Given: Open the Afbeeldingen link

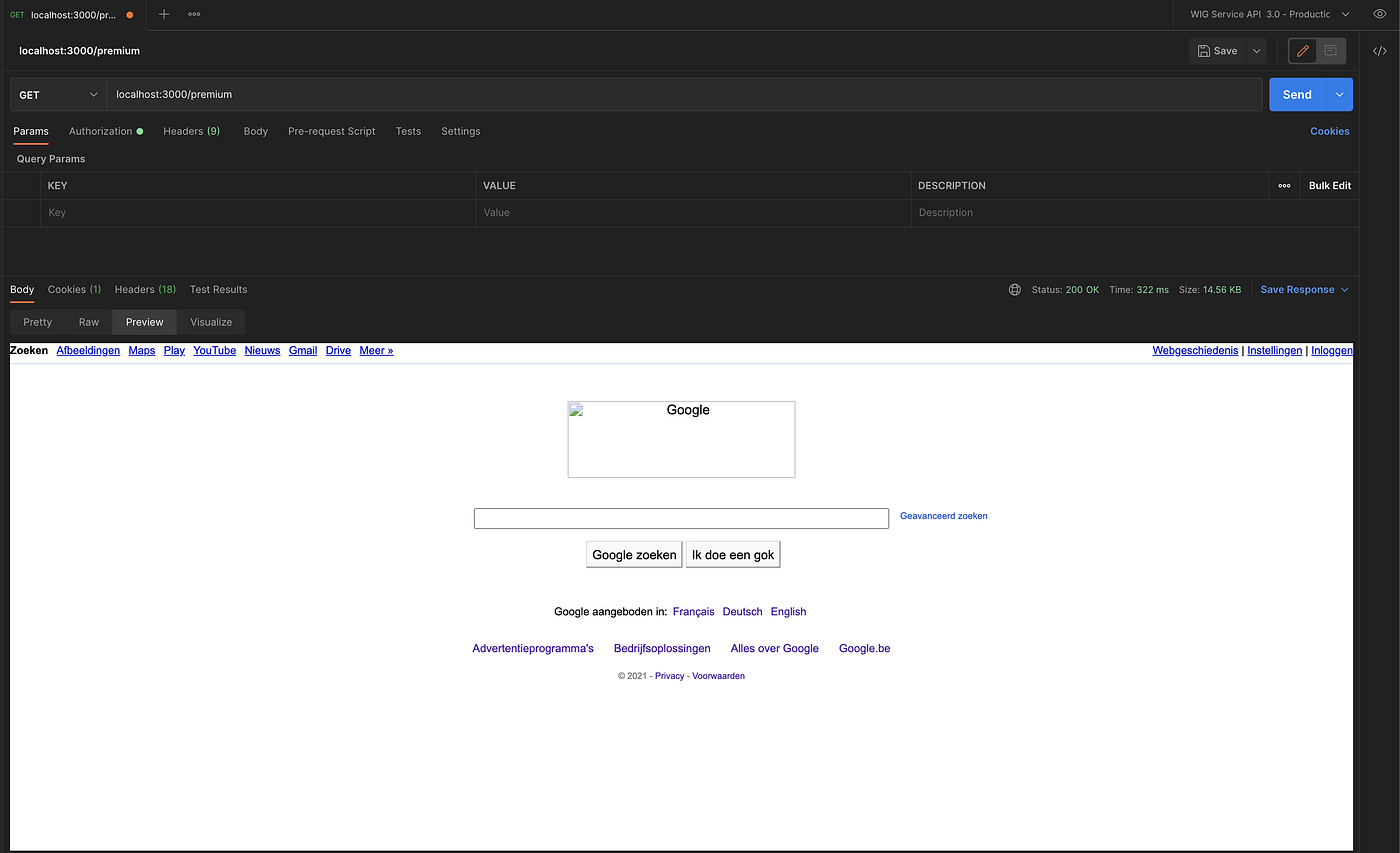Looking at the screenshot, I should coord(88,351).
